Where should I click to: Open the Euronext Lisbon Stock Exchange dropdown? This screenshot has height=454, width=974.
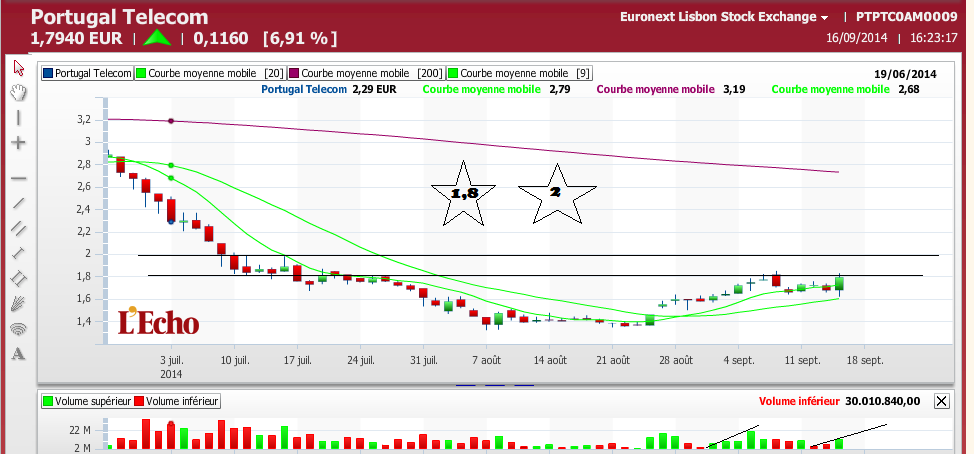point(724,17)
